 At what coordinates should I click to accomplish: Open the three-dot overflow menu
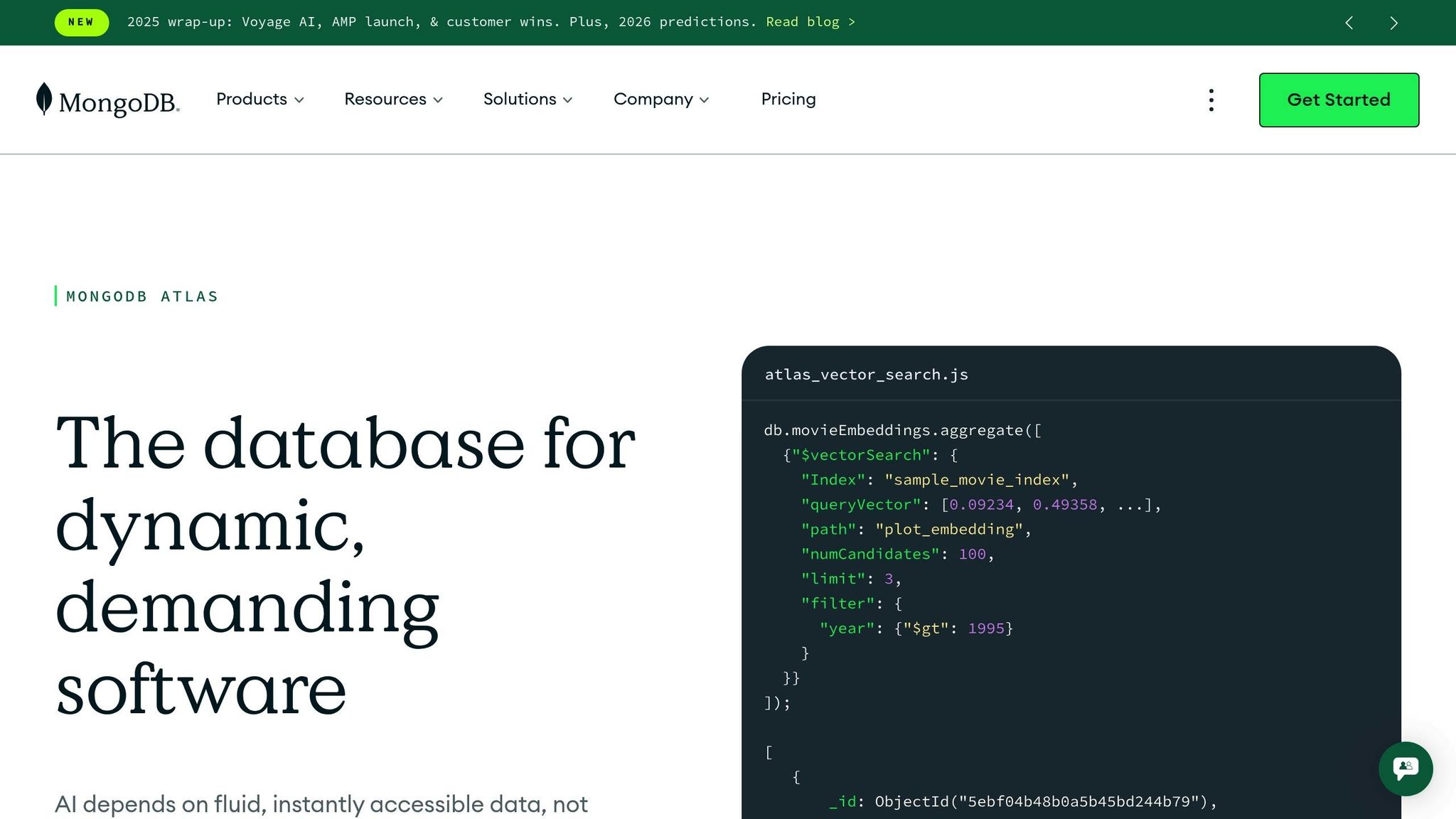(1211, 100)
